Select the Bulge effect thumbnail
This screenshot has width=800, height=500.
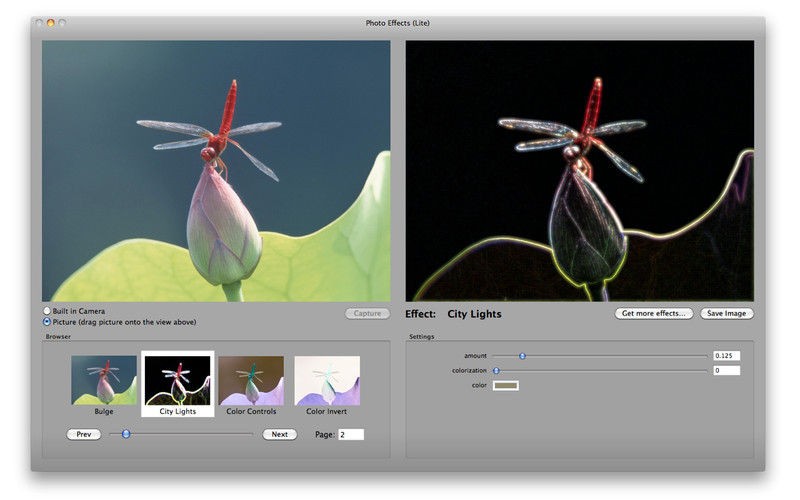pos(104,381)
